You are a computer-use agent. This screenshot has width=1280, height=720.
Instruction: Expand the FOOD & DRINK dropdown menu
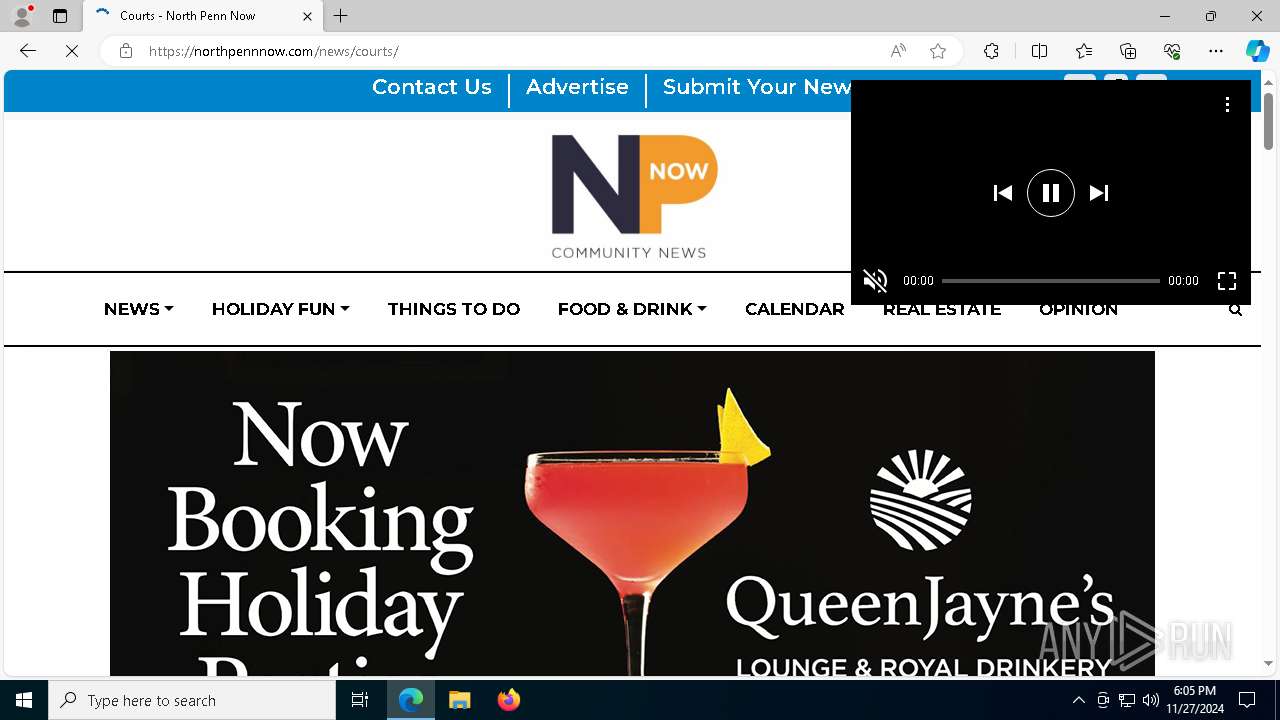[632, 309]
